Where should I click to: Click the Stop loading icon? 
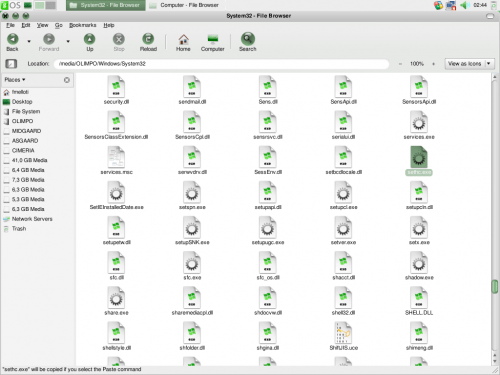(119, 39)
